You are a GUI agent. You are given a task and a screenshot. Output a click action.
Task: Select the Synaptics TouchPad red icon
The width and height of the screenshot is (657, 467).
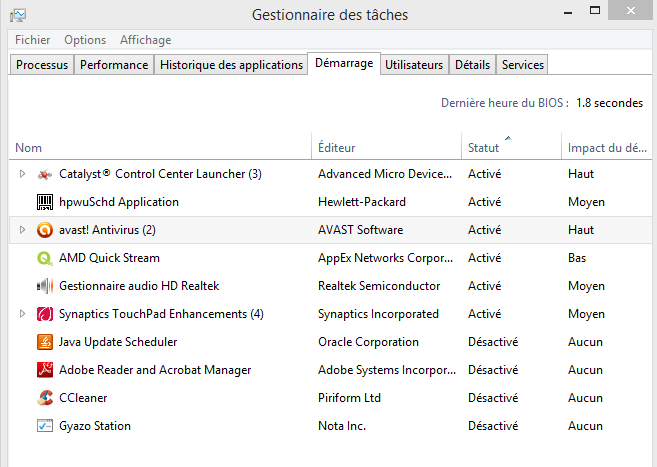click(44, 314)
